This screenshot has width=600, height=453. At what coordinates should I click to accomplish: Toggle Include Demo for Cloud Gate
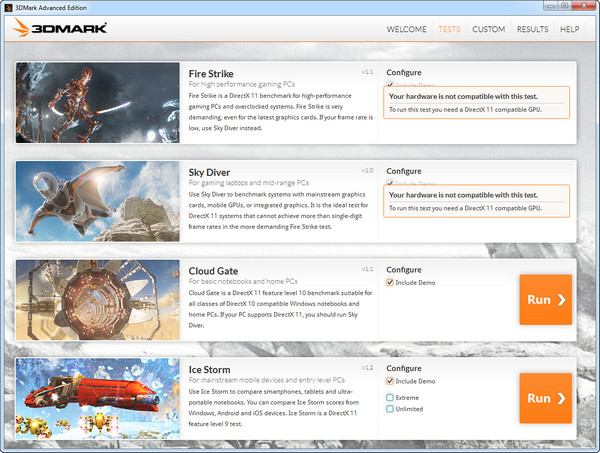(x=390, y=283)
